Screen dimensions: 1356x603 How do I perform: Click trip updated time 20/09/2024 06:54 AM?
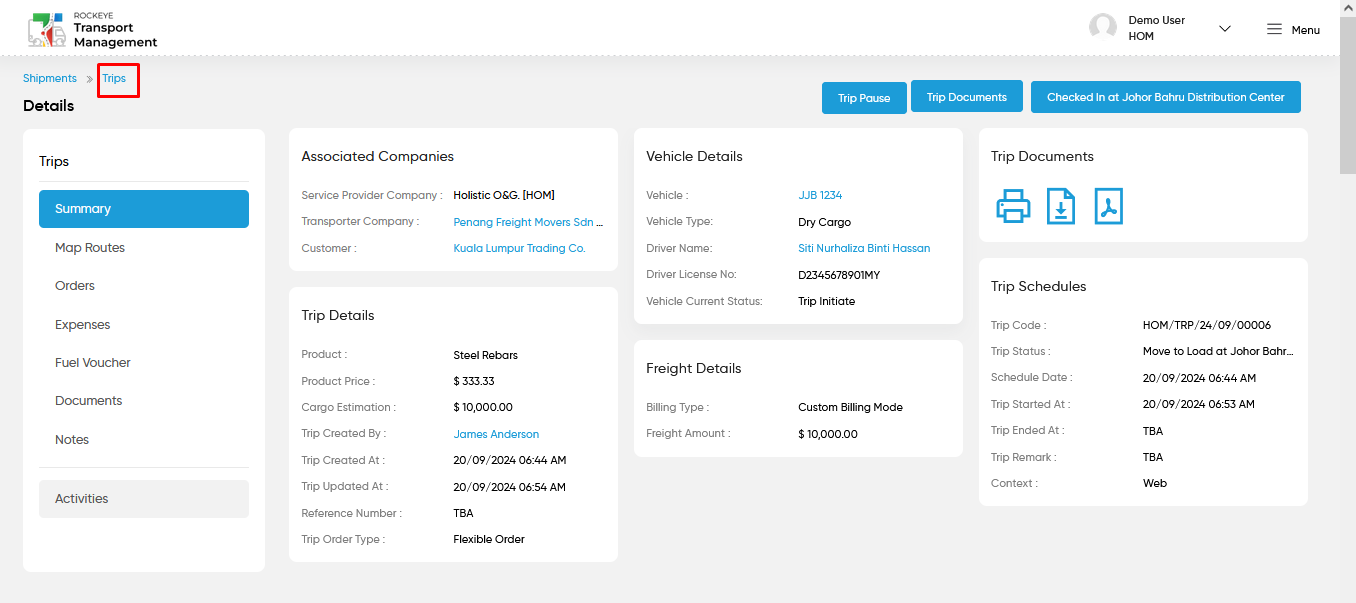click(x=509, y=487)
